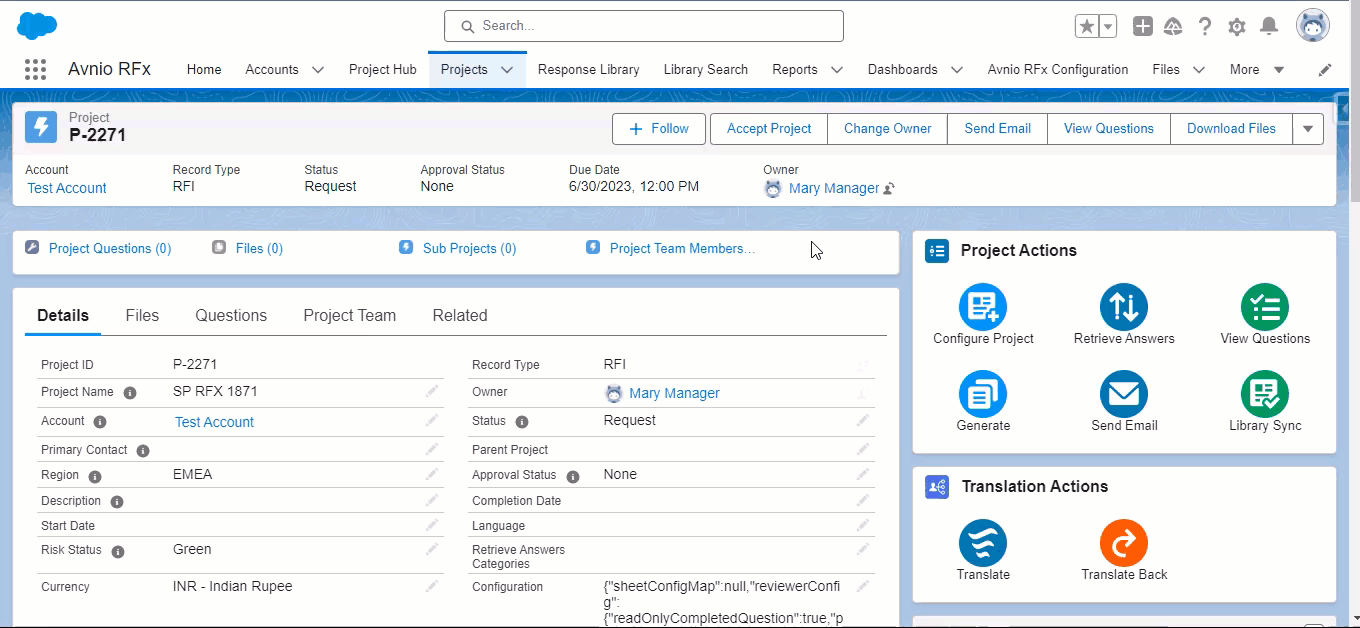The width and height of the screenshot is (1360, 628).
Task: Expand the Accounts nav dropdown chevron
Action: click(317, 70)
